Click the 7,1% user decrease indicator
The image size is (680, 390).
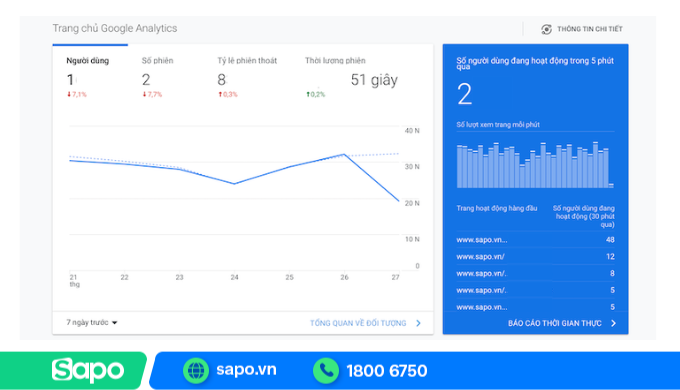click(x=77, y=94)
